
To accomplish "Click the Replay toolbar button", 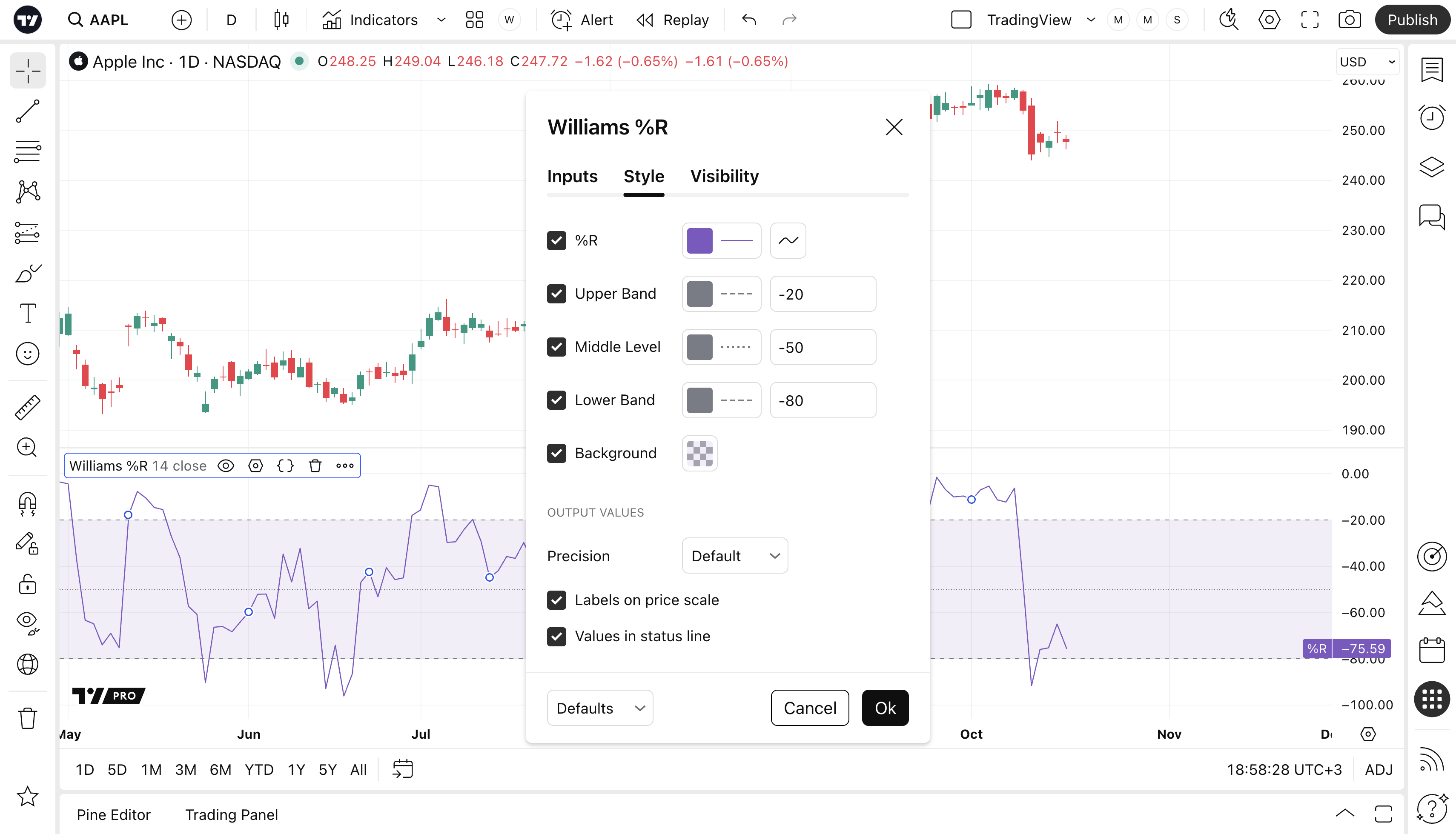I will click(x=673, y=20).
